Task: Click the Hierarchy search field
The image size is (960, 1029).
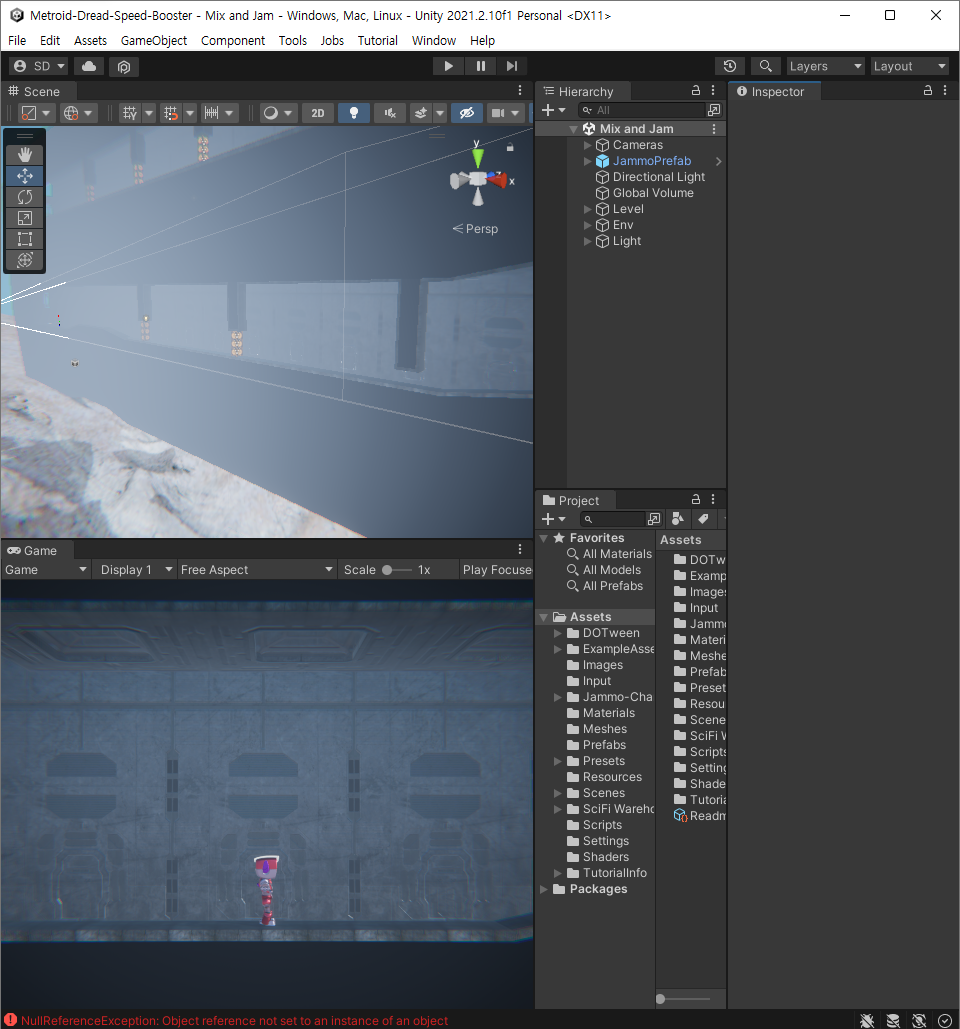Action: 642,110
